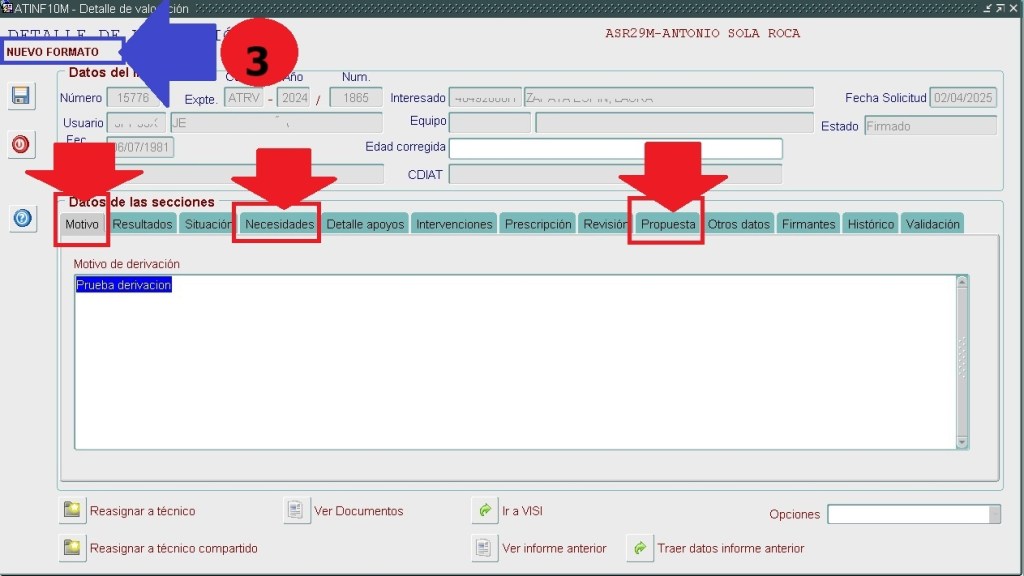This screenshot has height=576, width=1024.
Task: Click Traer datos informe anterior icon
Action: pyautogui.click(x=639, y=548)
